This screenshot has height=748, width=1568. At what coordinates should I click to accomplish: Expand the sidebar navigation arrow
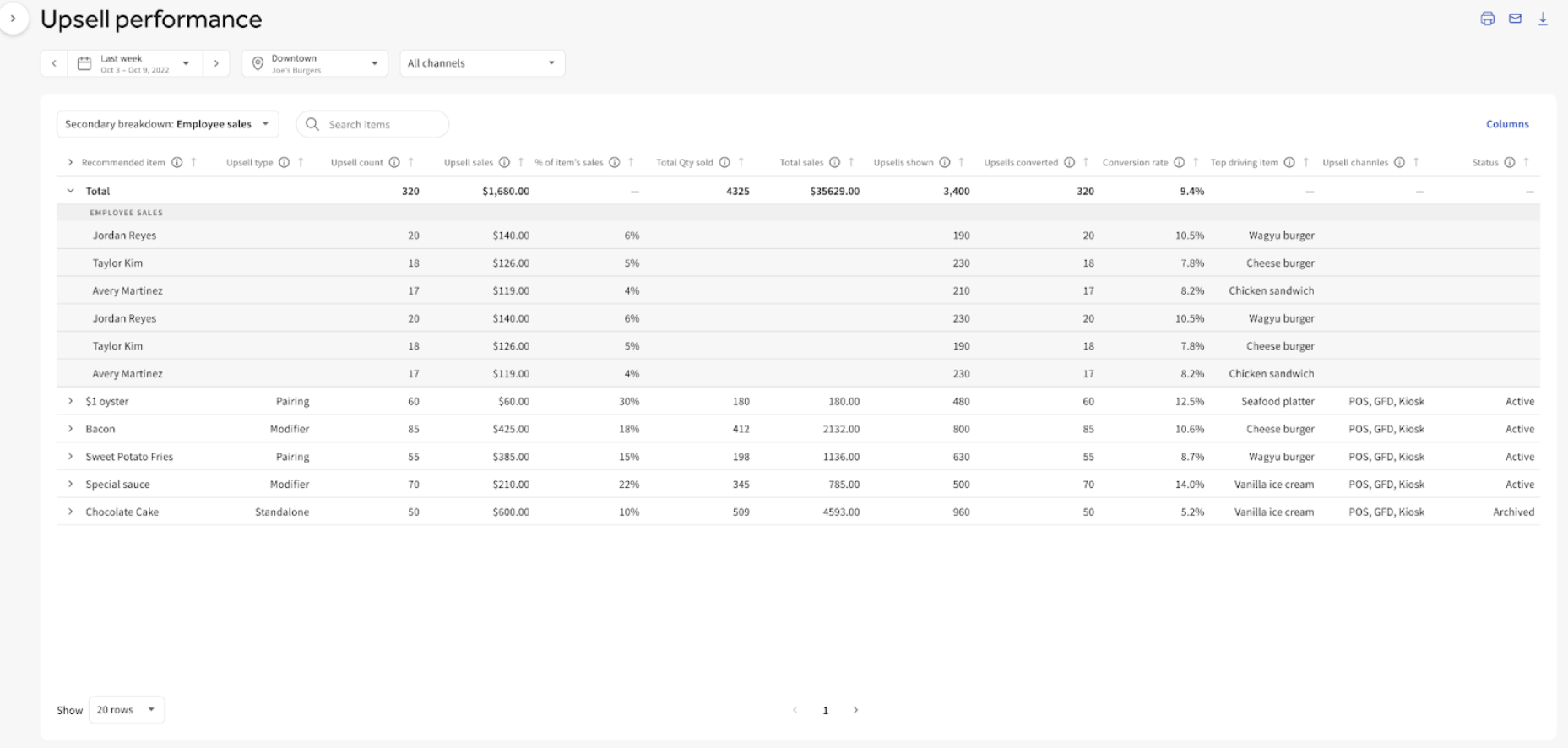pyautogui.click(x=13, y=19)
